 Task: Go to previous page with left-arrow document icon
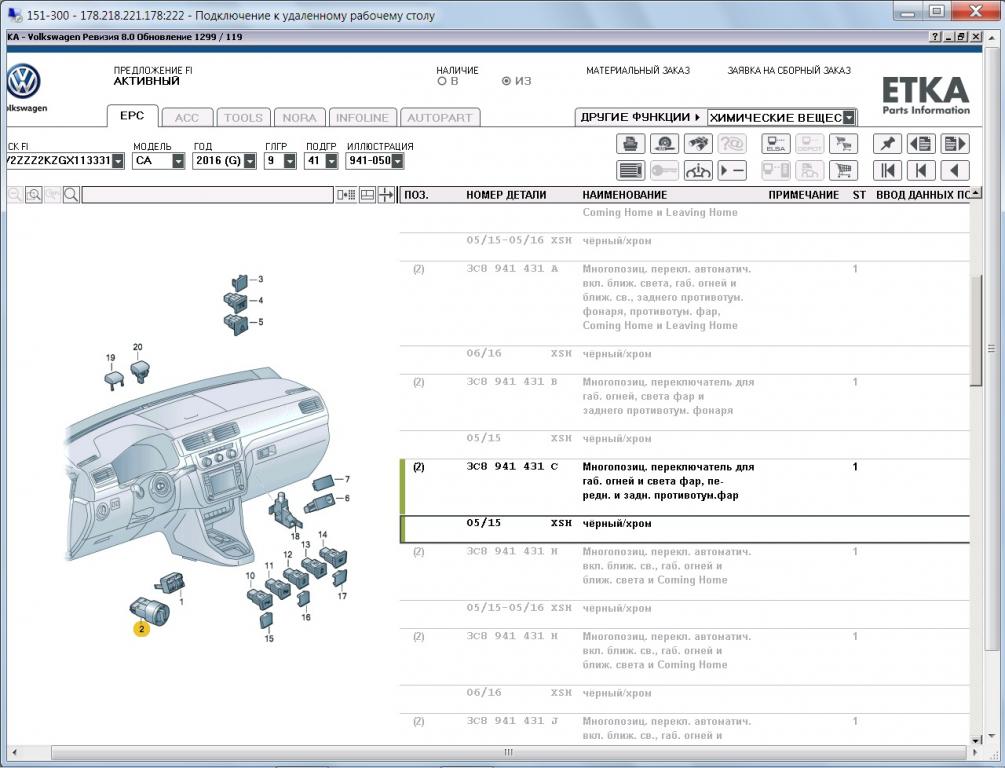click(x=921, y=144)
